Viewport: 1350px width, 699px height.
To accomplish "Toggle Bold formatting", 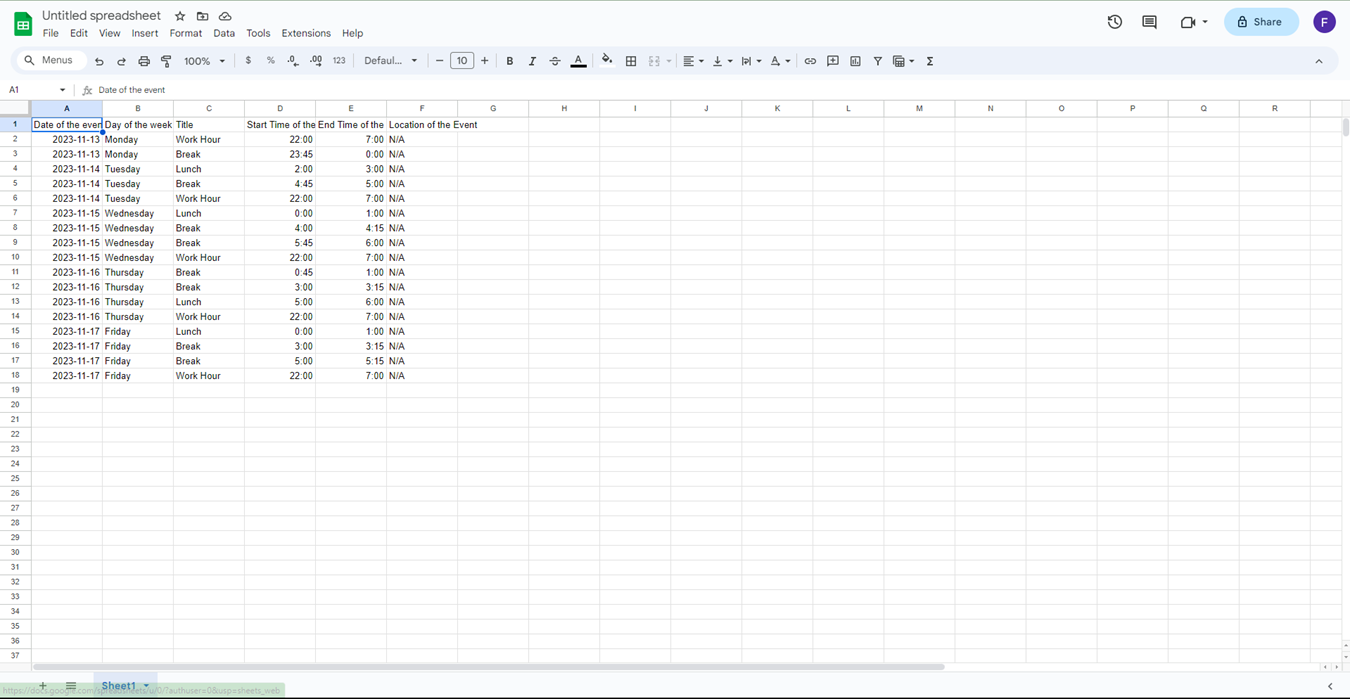I will tap(510, 61).
